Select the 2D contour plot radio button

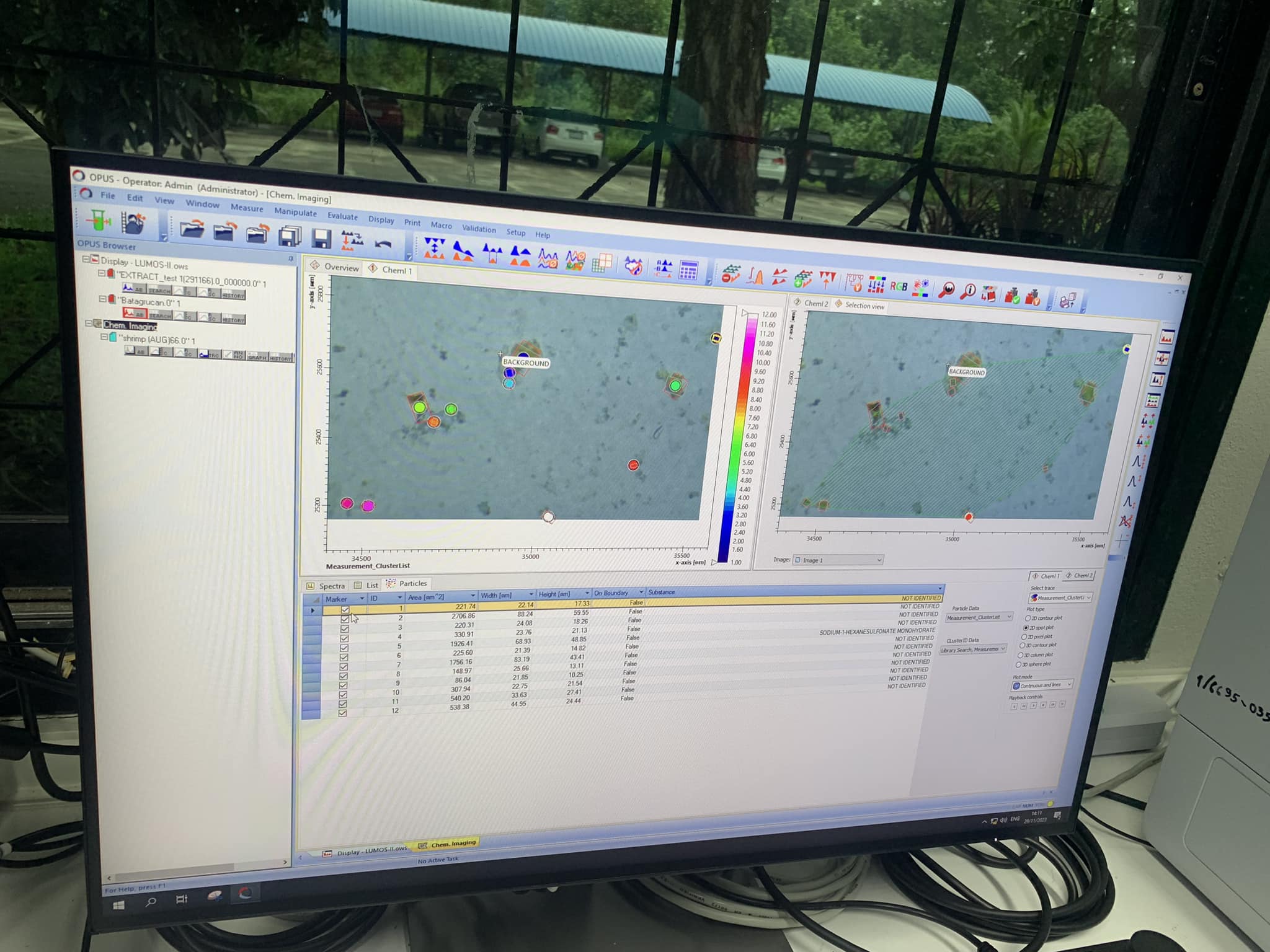pos(1028,618)
